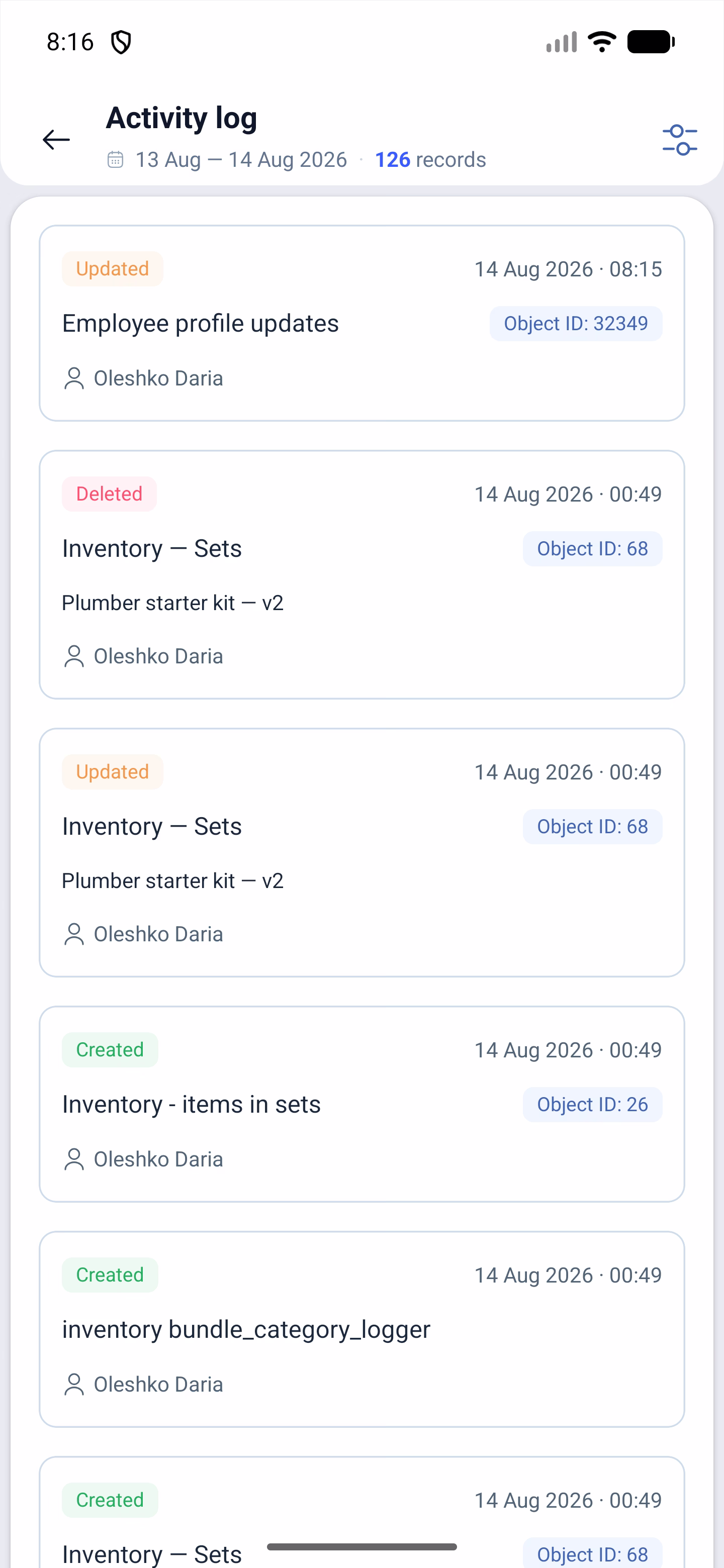Tap user icon on Employee profile updates card
This screenshot has height=1568, width=724.
pyautogui.click(x=74, y=378)
